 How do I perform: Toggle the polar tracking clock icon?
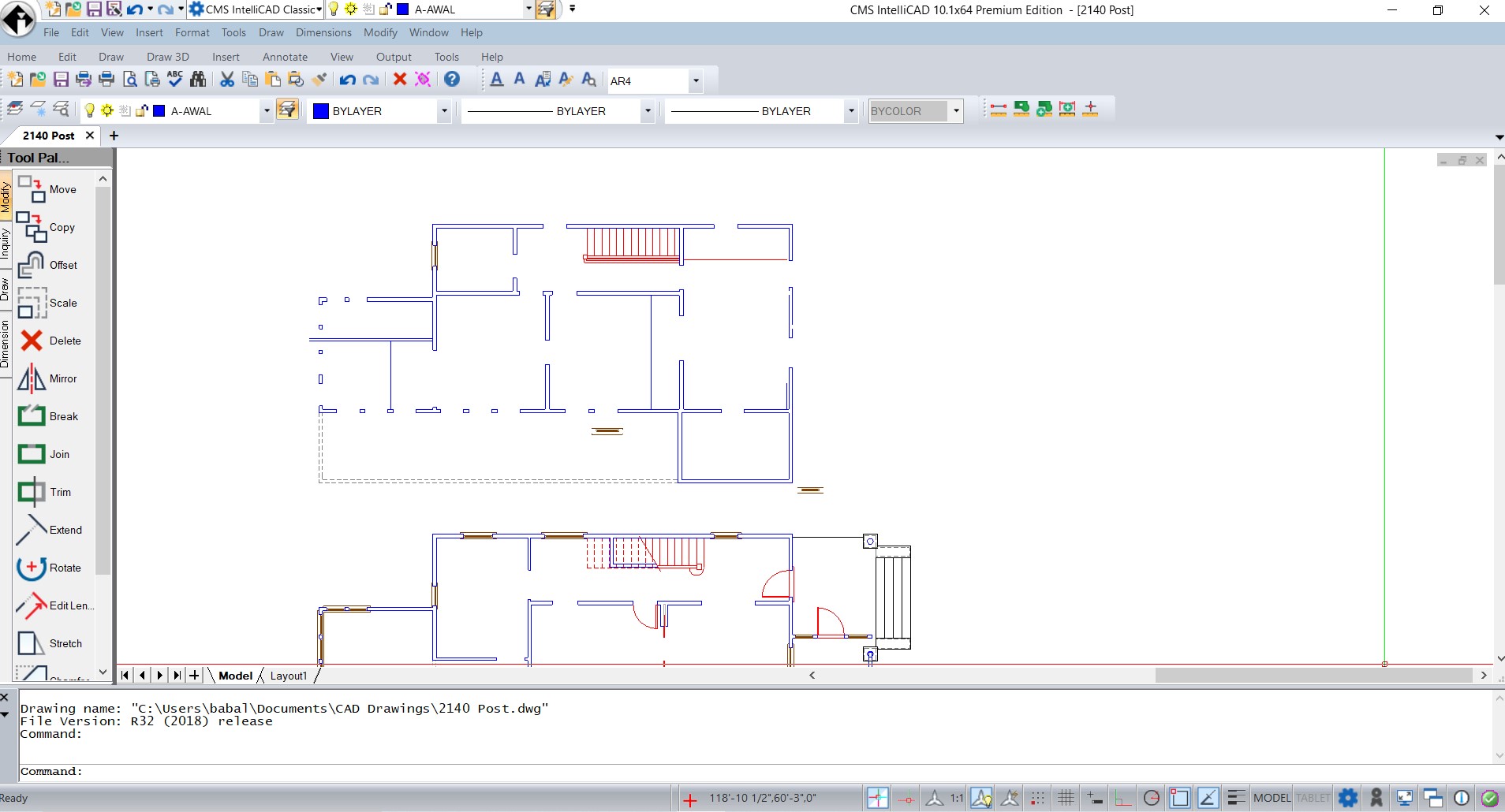click(x=1151, y=798)
